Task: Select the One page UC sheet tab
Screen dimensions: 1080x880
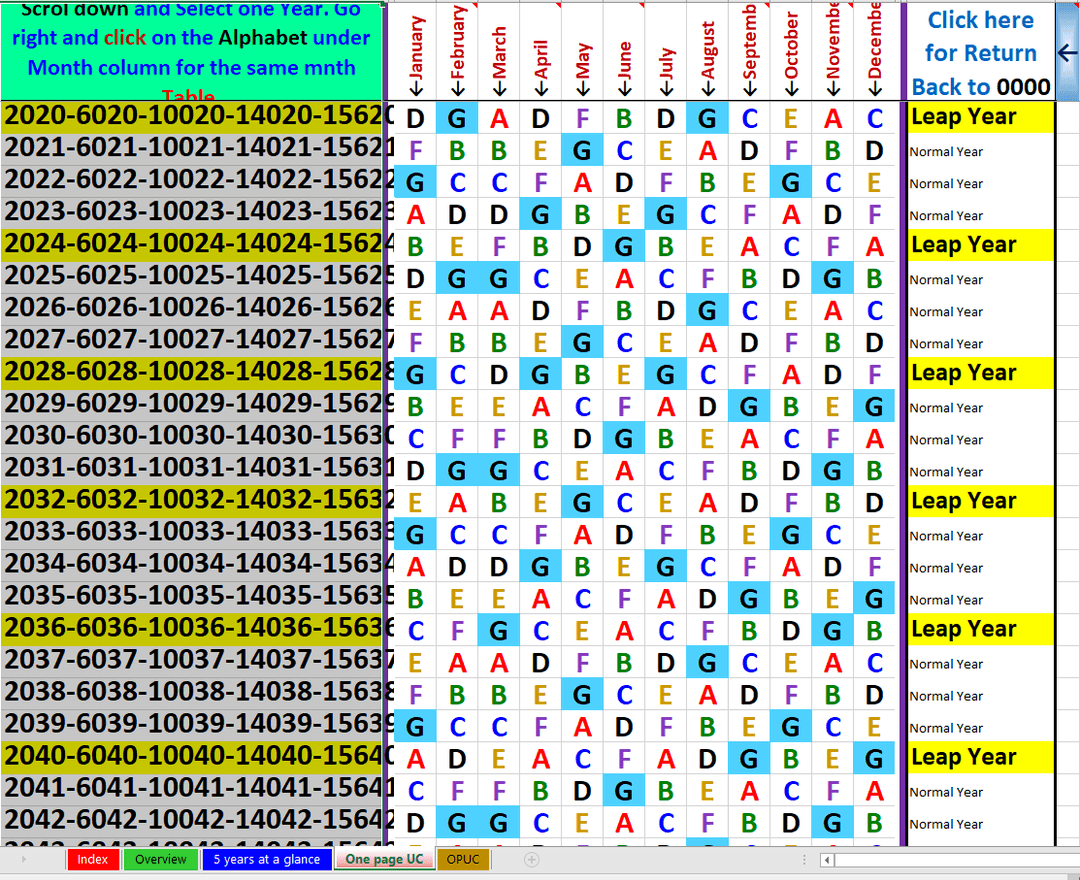Action: 384,859
